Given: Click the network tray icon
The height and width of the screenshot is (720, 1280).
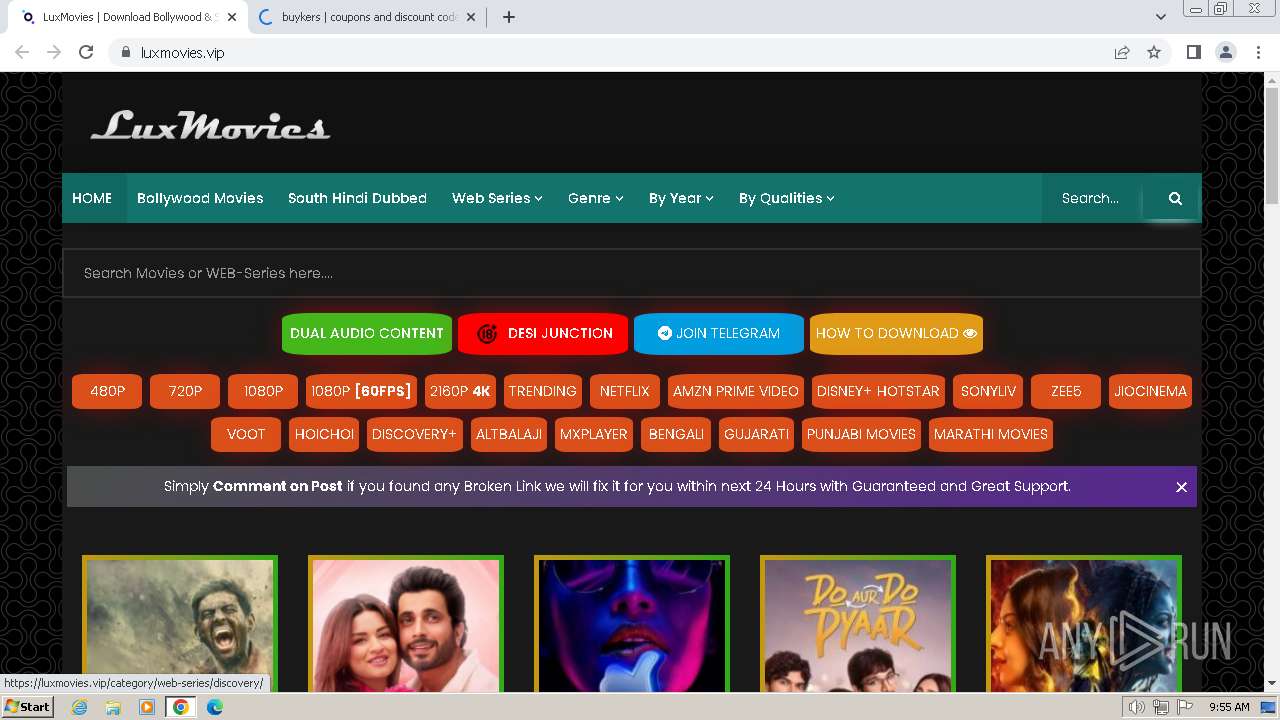Looking at the screenshot, I should pyautogui.click(x=1161, y=707).
